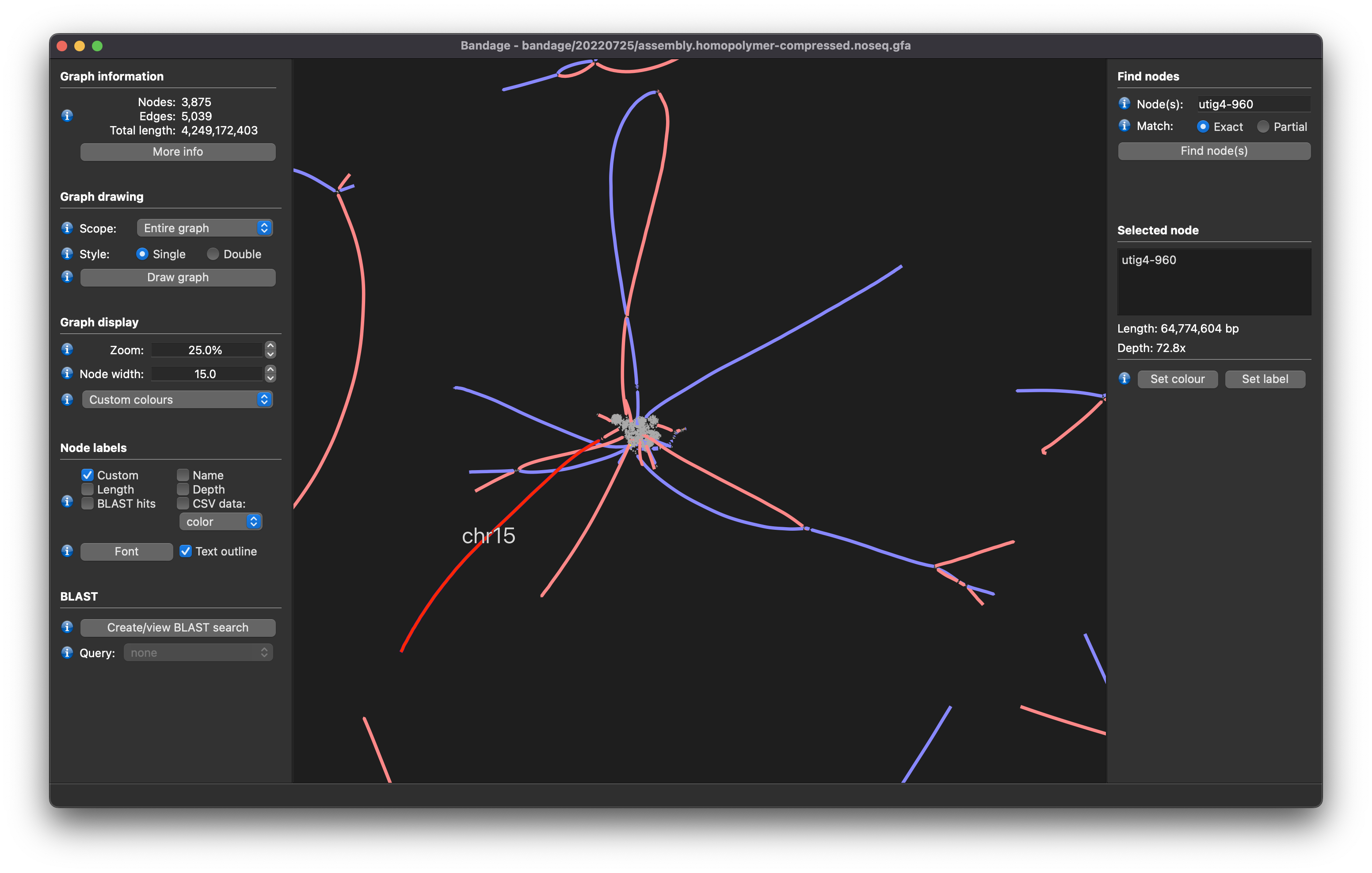Viewport: 1372px width, 873px height.
Task: Click info icon beside Set colour button
Action: (1124, 379)
